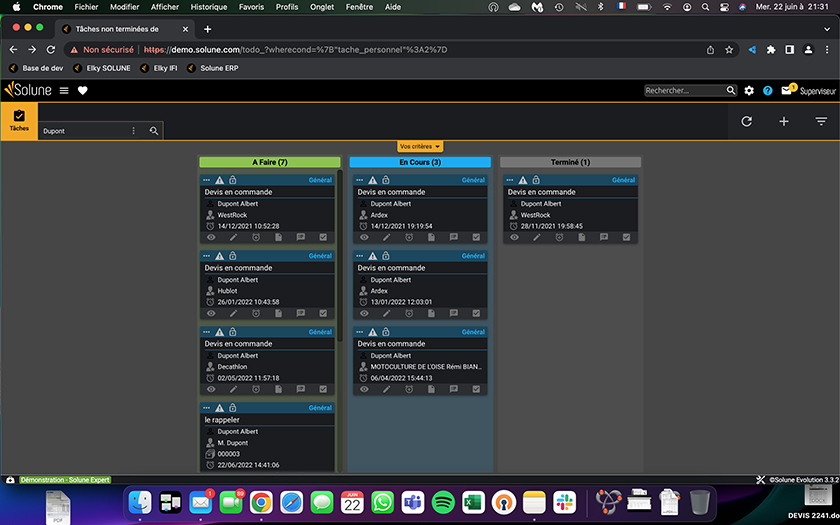Screen dimensions: 840x525
Task: Open the filter list icon
Action: pos(821,121)
